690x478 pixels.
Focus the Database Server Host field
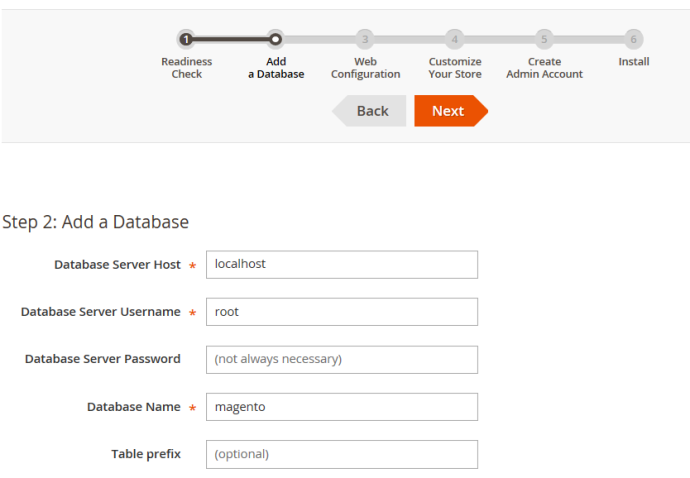341,264
